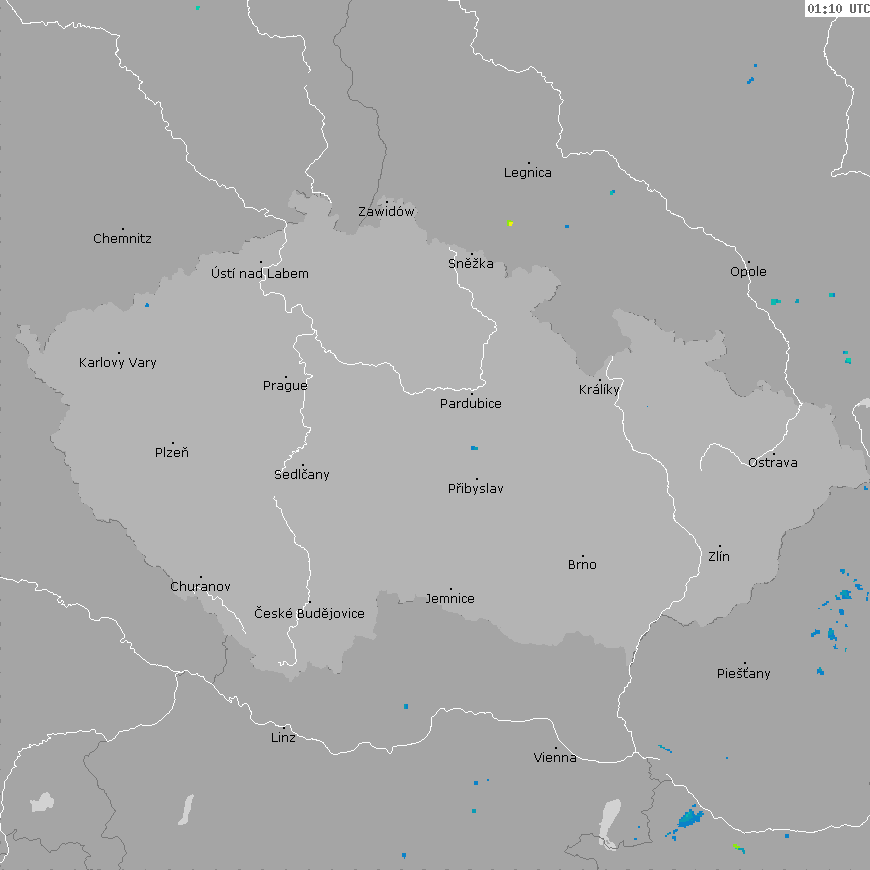Select the Prague city label
Image resolution: width=870 pixels, height=870 pixels.
point(285,386)
